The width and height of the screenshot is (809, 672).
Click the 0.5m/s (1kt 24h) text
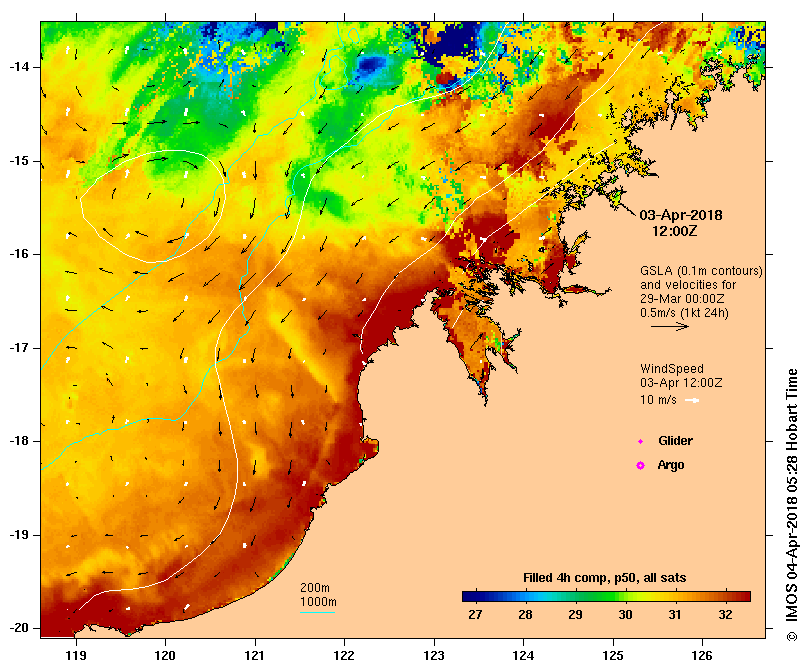tap(684, 313)
